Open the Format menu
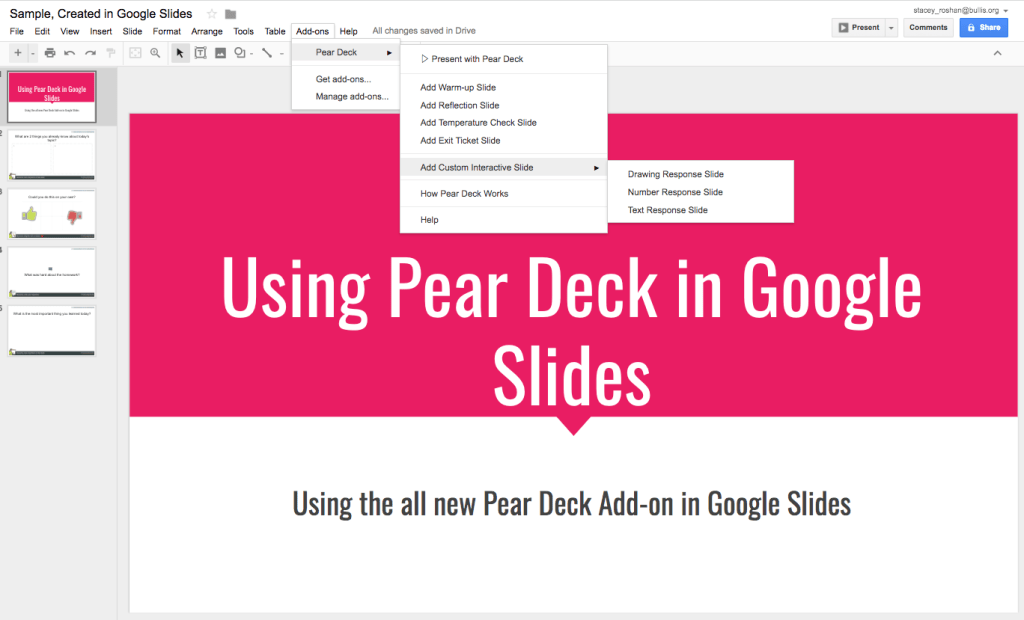The width and height of the screenshot is (1024, 620). (x=167, y=31)
